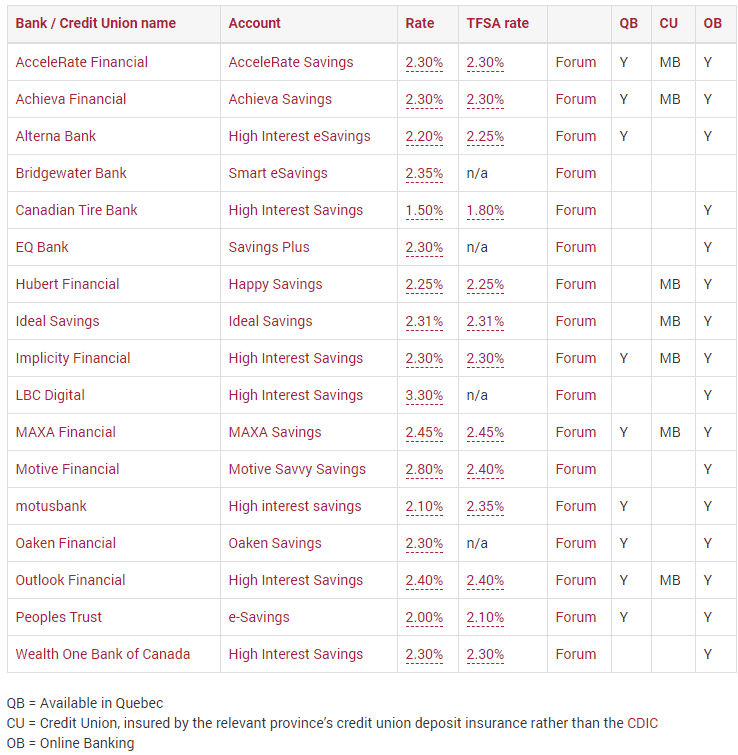Select the Happy Savings account link
Screen dimensions: 738x755
pyautogui.click(x=275, y=284)
